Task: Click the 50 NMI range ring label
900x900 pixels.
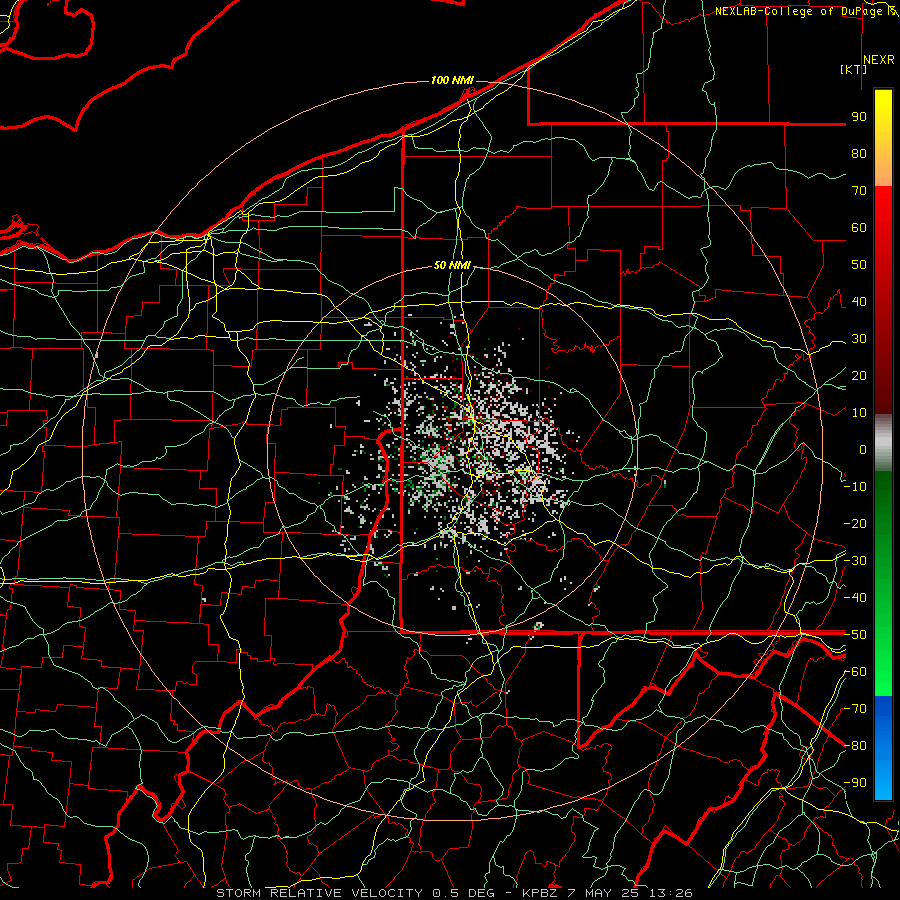Action: (x=452, y=265)
